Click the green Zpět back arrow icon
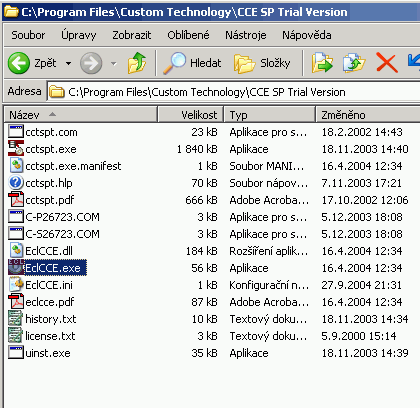 point(19,63)
